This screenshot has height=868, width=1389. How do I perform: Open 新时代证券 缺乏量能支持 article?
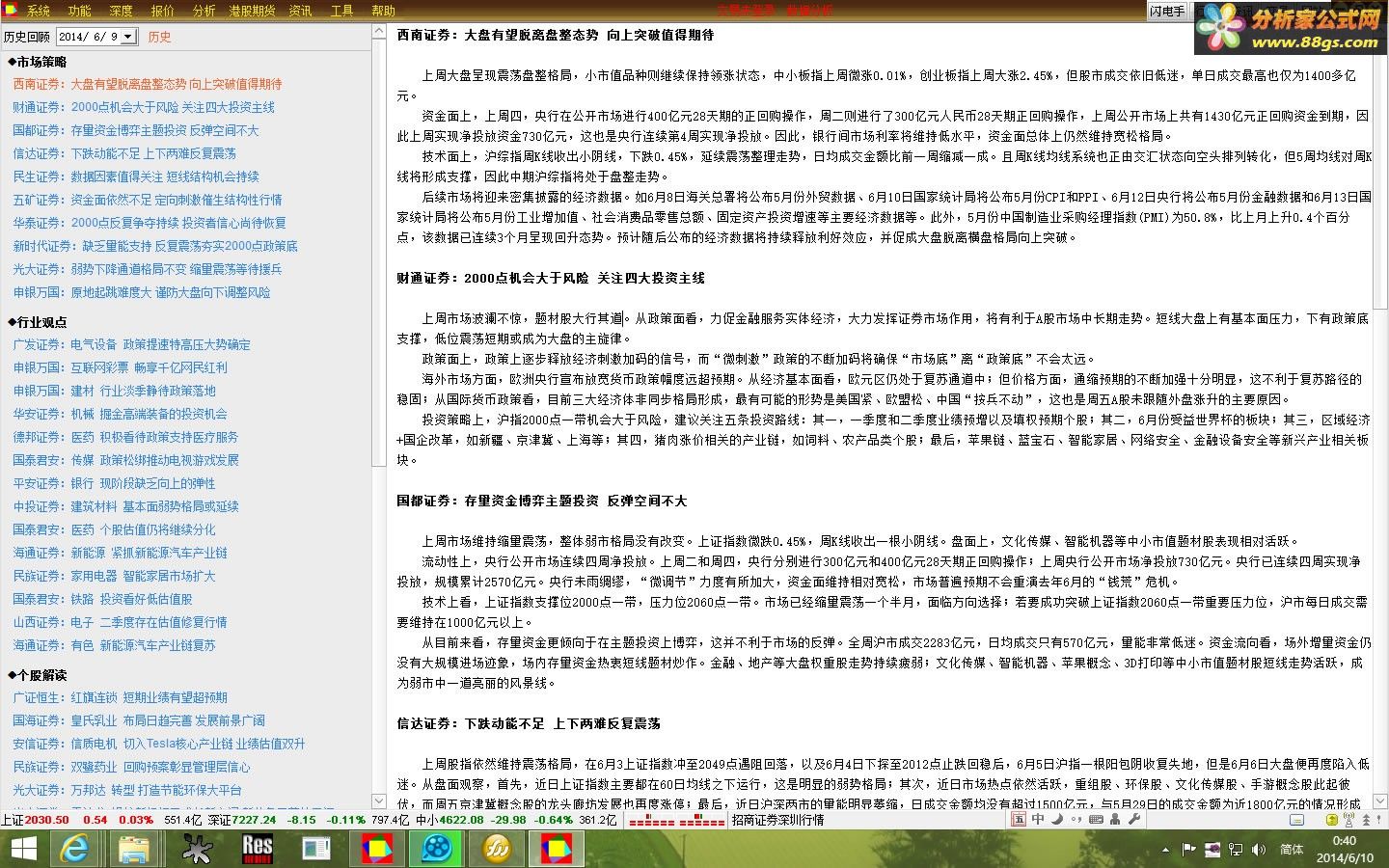point(155,246)
